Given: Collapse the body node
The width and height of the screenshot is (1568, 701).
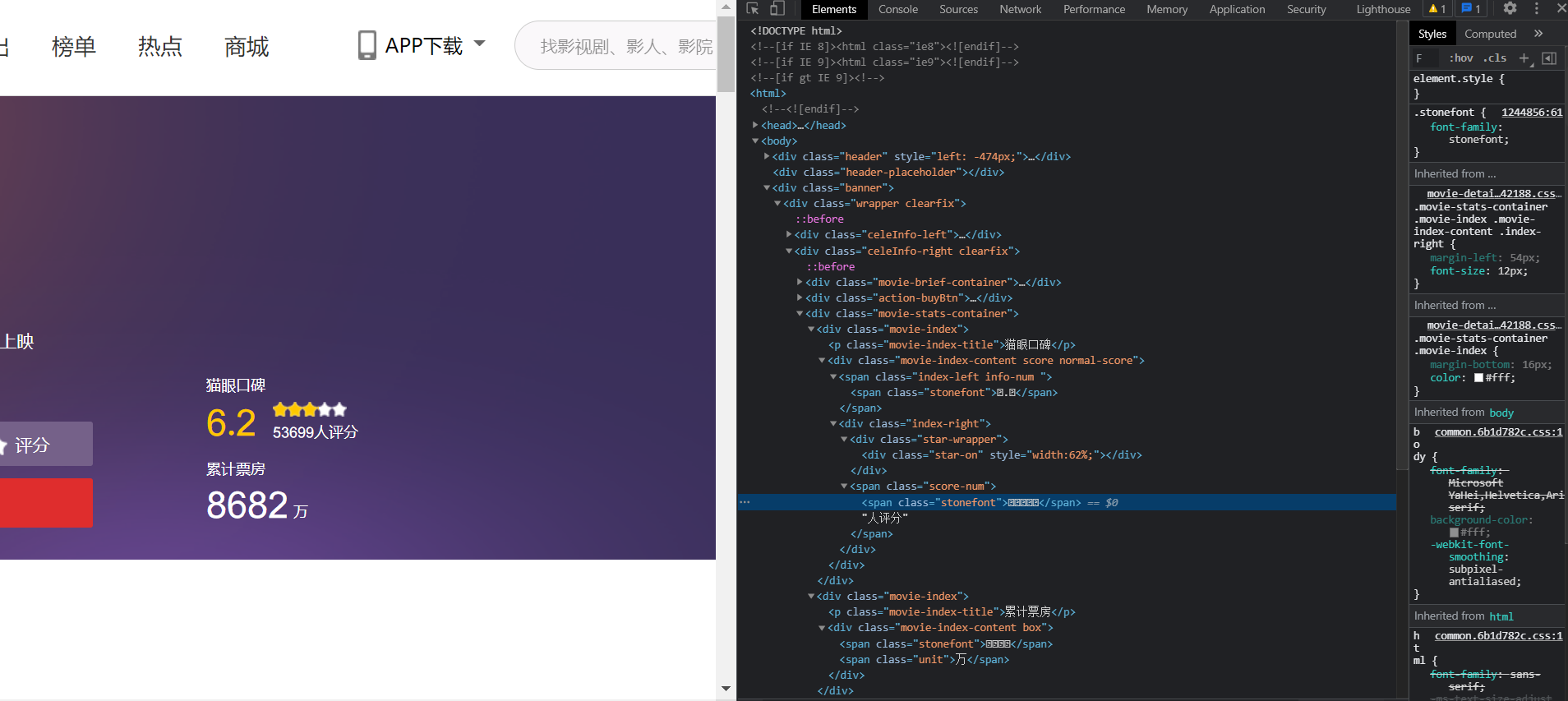Looking at the screenshot, I should click(x=755, y=141).
